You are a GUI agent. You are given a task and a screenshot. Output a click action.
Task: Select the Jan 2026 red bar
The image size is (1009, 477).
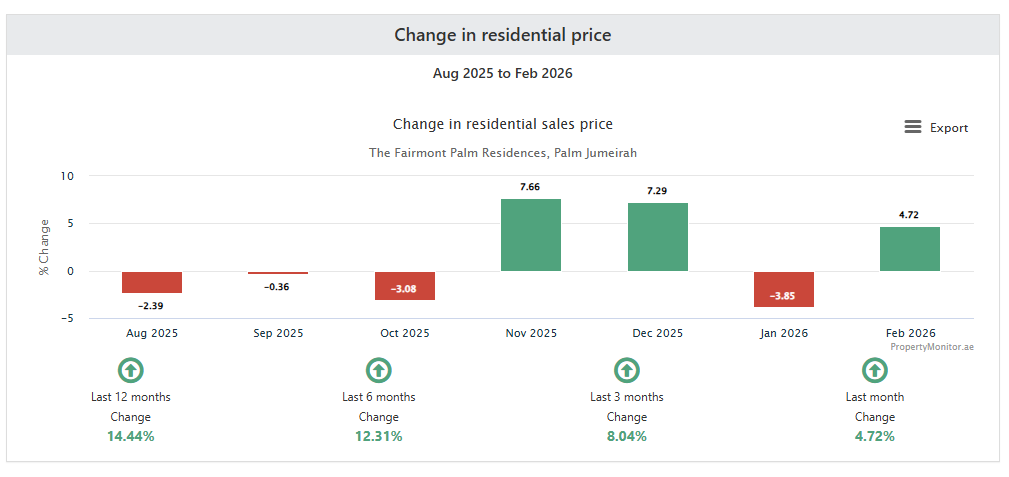click(784, 289)
